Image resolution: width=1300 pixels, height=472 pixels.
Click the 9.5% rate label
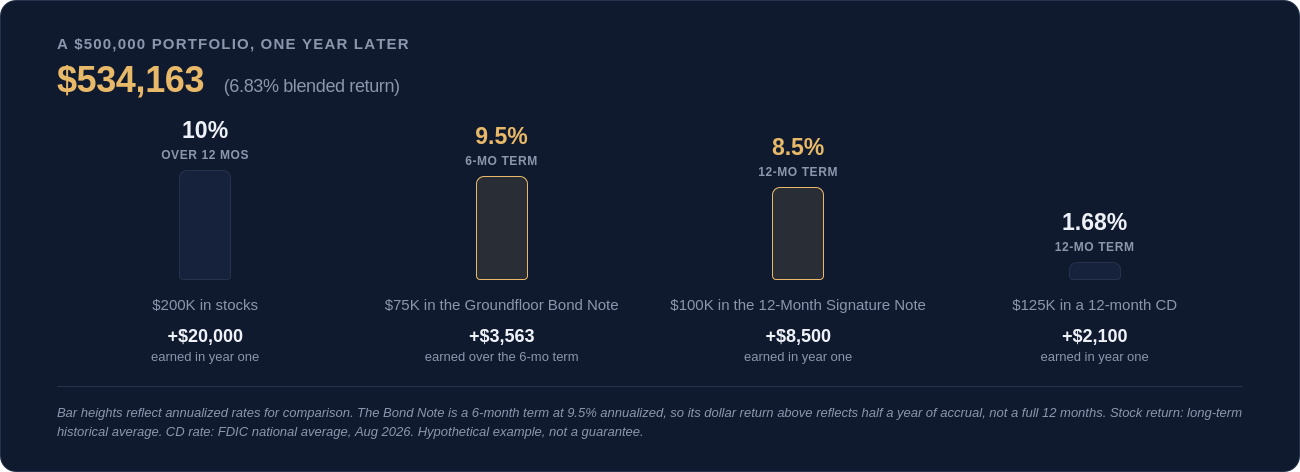pyautogui.click(x=501, y=136)
